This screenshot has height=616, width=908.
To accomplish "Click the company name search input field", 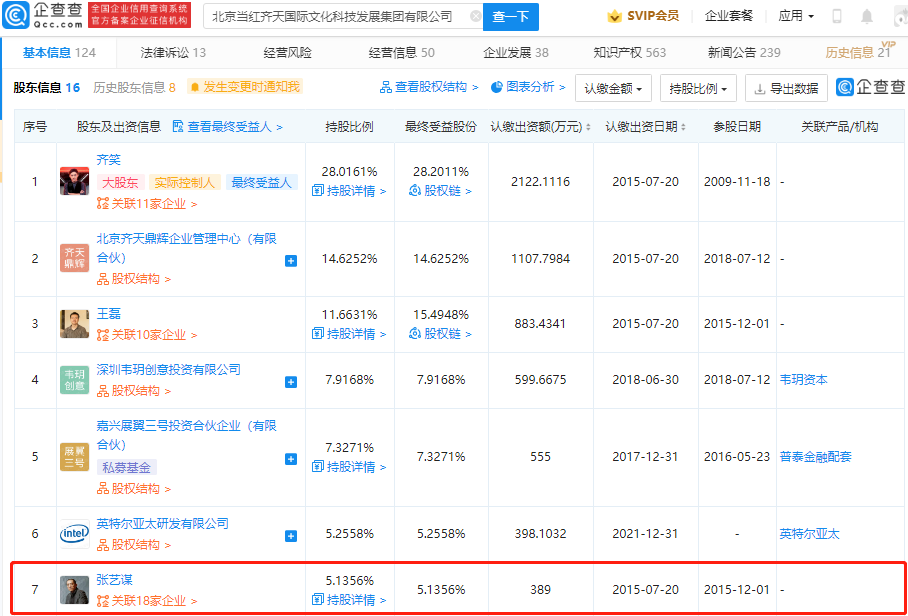I will pos(342,17).
